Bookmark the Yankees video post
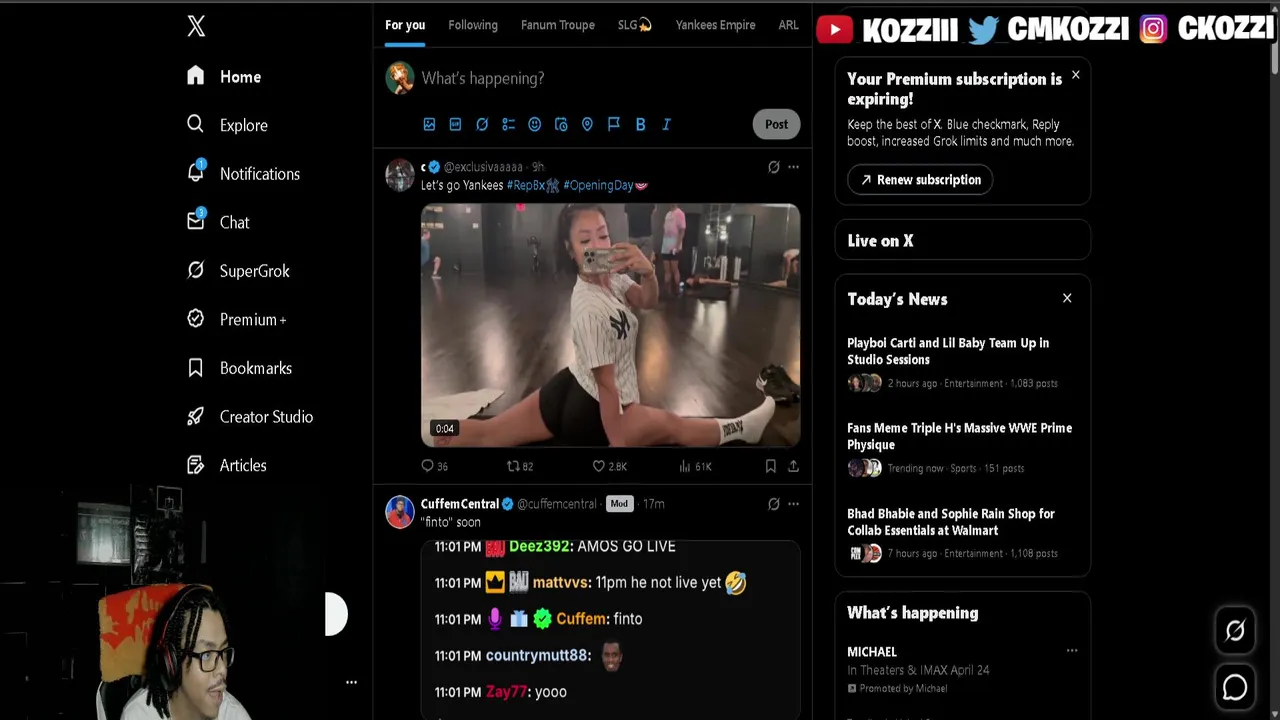This screenshot has height=720, width=1280. point(770,466)
